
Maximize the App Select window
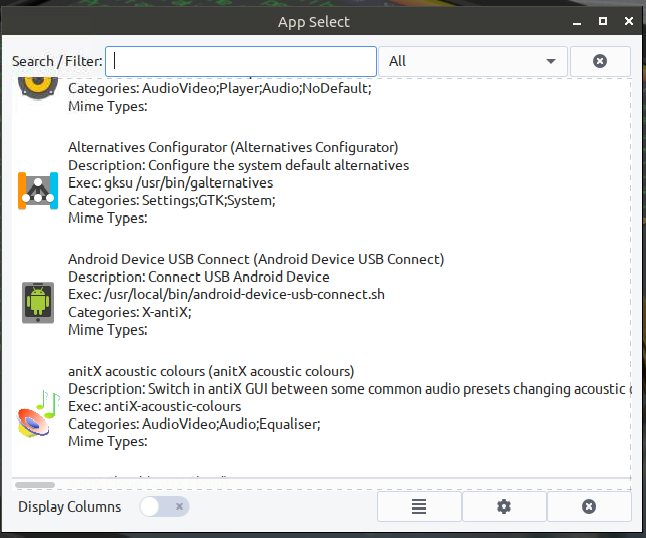pyautogui.click(x=603, y=21)
